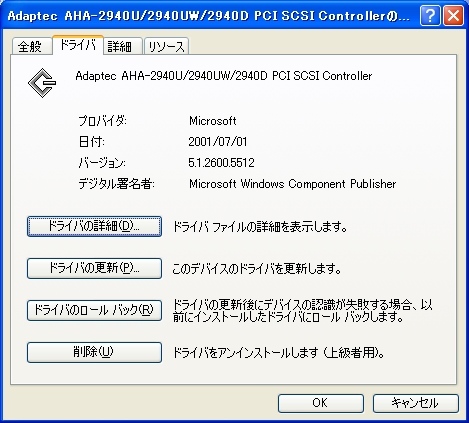Click ドライバのロール バック(R) button

point(94,310)
